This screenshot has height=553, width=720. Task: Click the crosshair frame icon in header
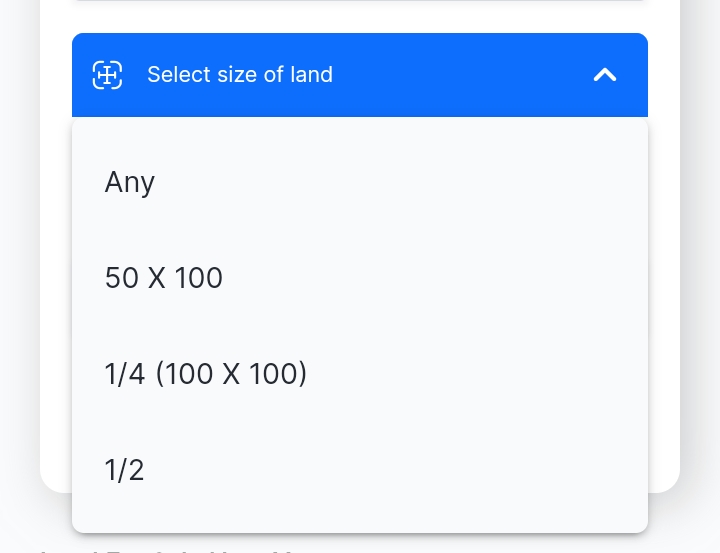(x=107, y=75)
